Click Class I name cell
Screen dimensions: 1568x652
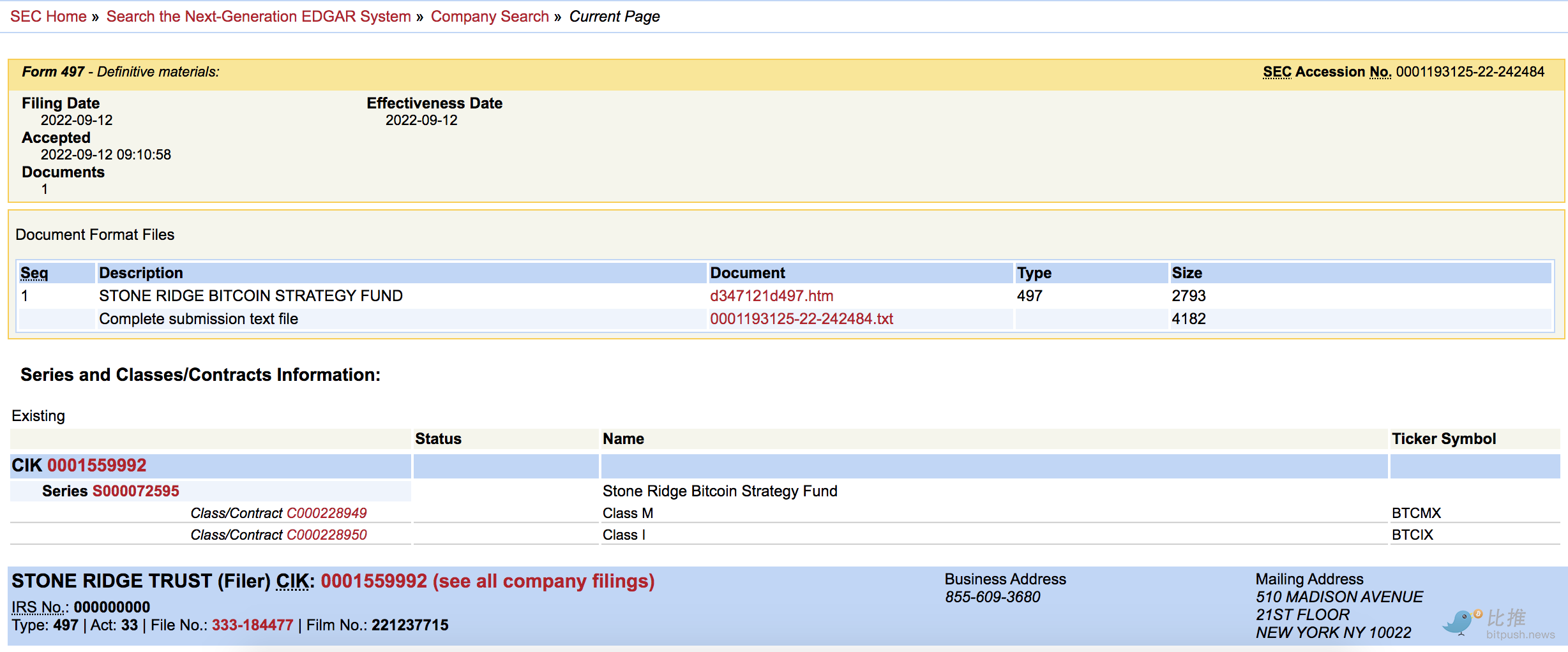click(x=624, y=535)
